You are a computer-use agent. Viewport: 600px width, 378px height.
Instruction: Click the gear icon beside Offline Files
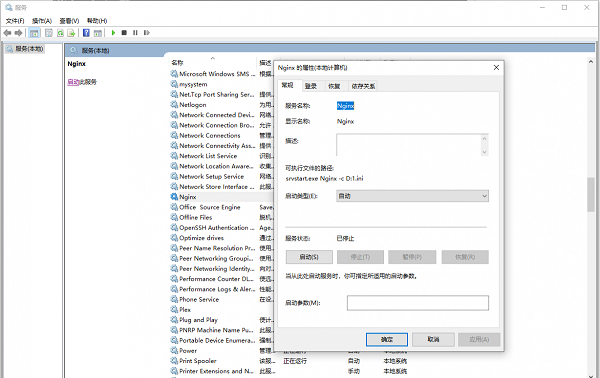coord(174,217)
